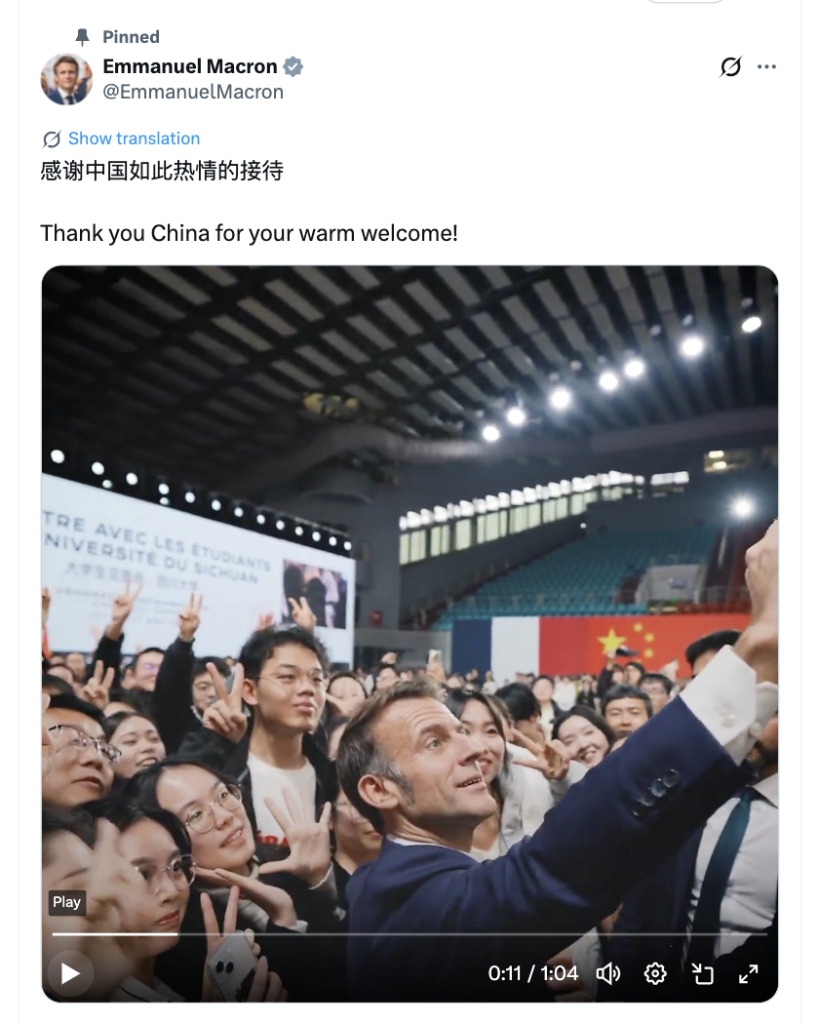Toggle picture-in-picture mode for the video
The width and height of the screenshot is (819, 1024).
(x=702, y=974)
